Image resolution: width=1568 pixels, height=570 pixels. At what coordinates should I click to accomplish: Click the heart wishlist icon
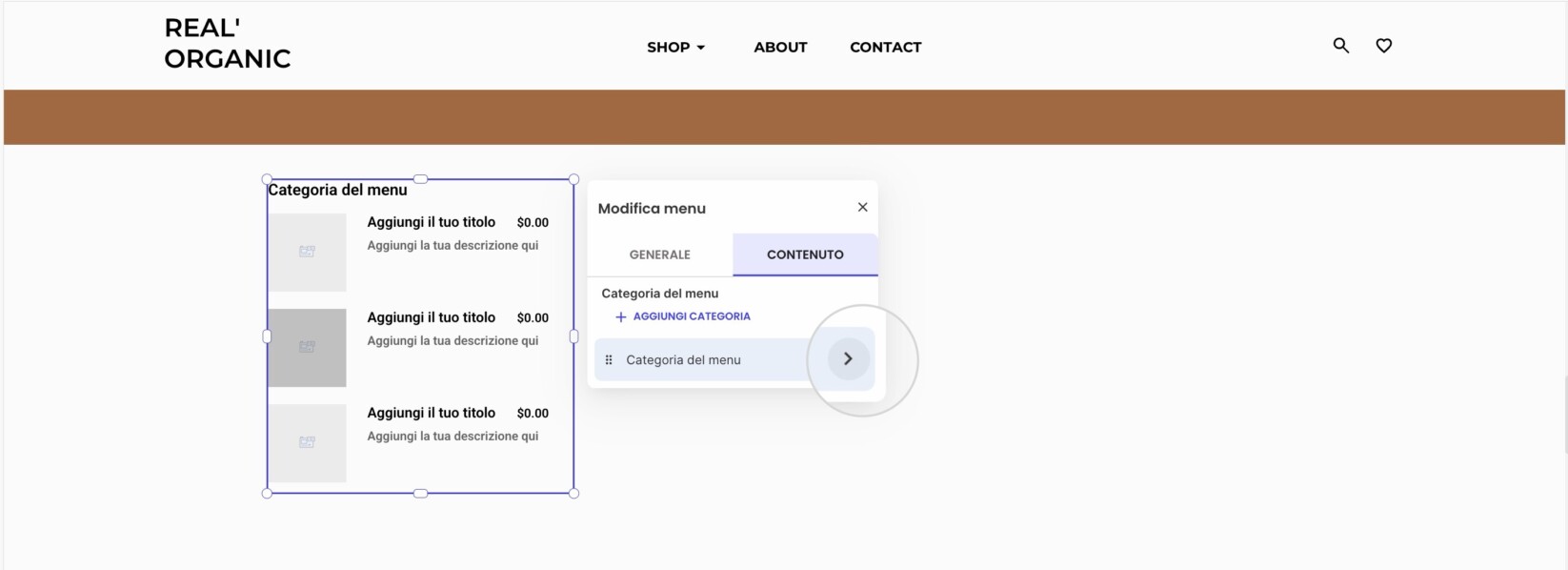pos(1384,45)
